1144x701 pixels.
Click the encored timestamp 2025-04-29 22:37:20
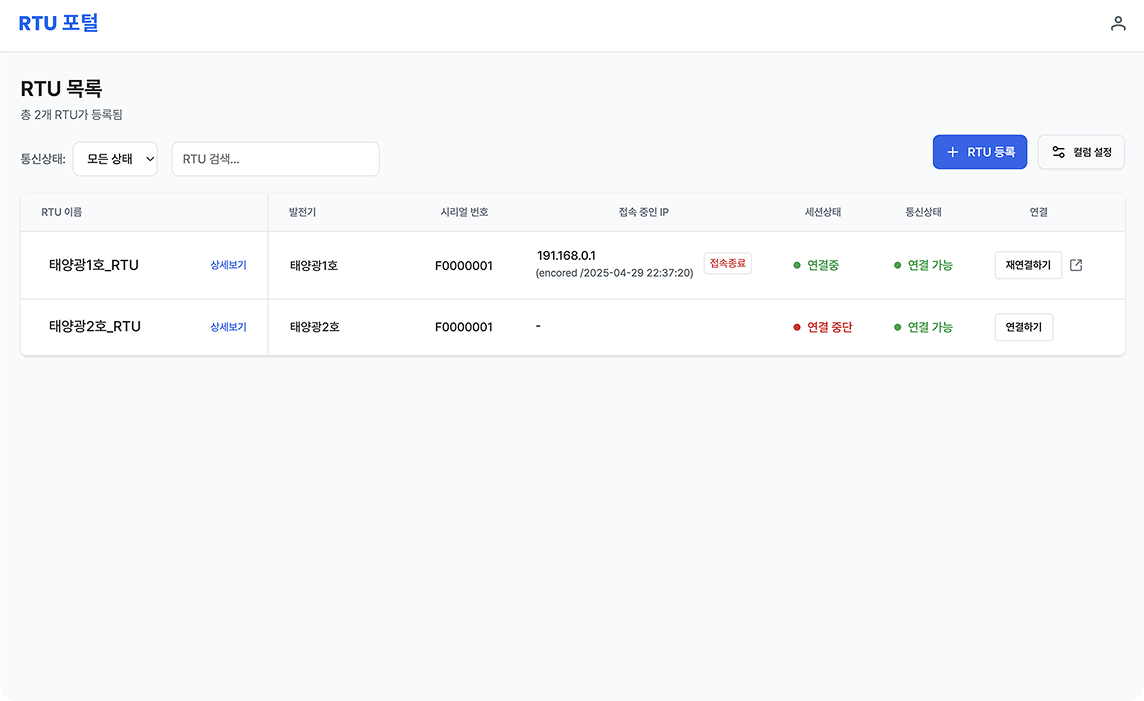coord(614,273)
